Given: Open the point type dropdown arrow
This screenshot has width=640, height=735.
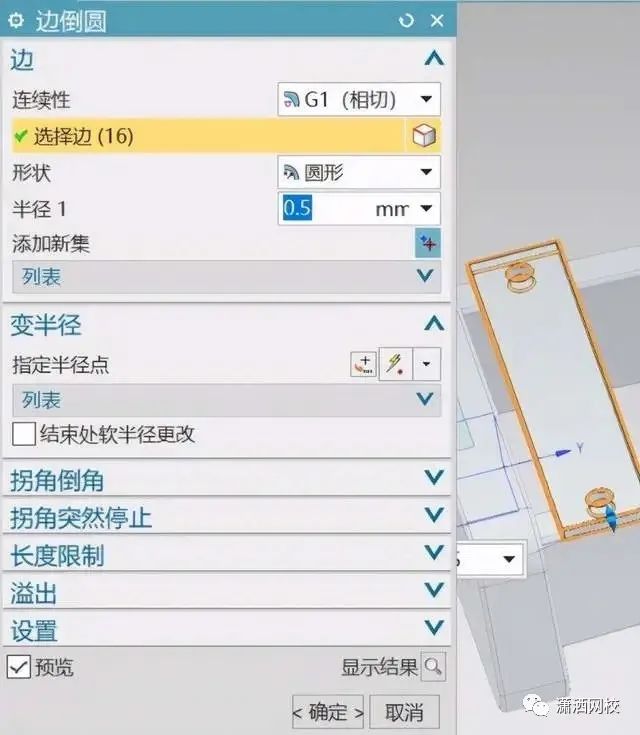Looking at the screenshot, I should coord(426,364).
